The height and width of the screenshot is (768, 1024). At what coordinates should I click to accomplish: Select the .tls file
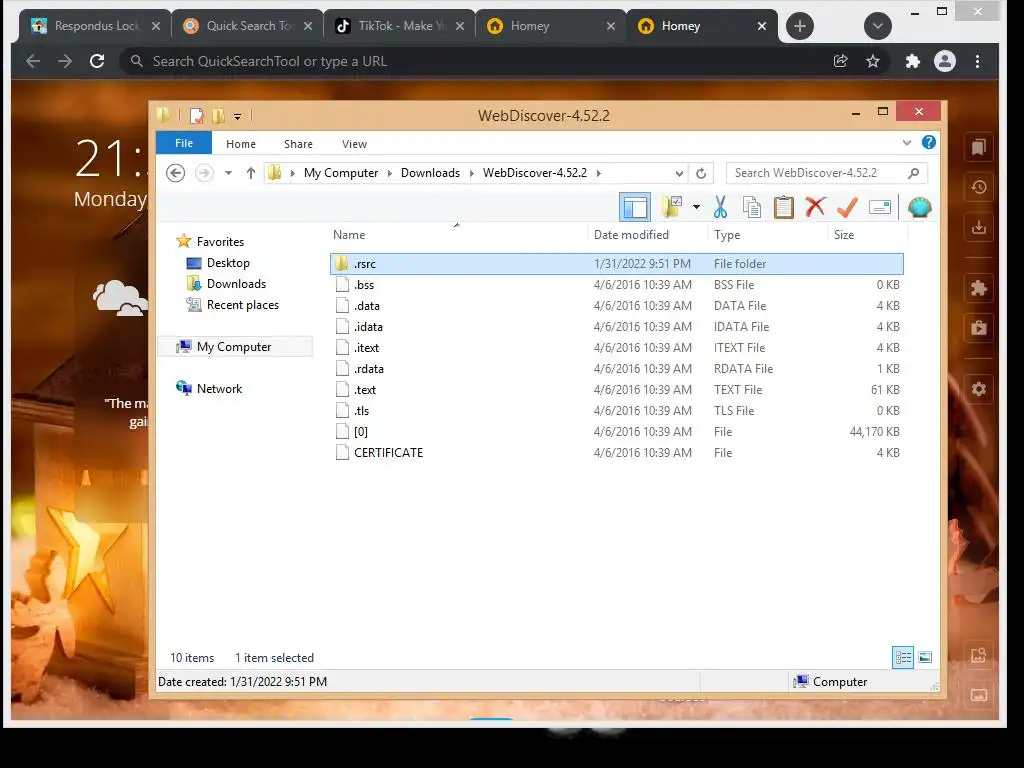click(616, 411)
